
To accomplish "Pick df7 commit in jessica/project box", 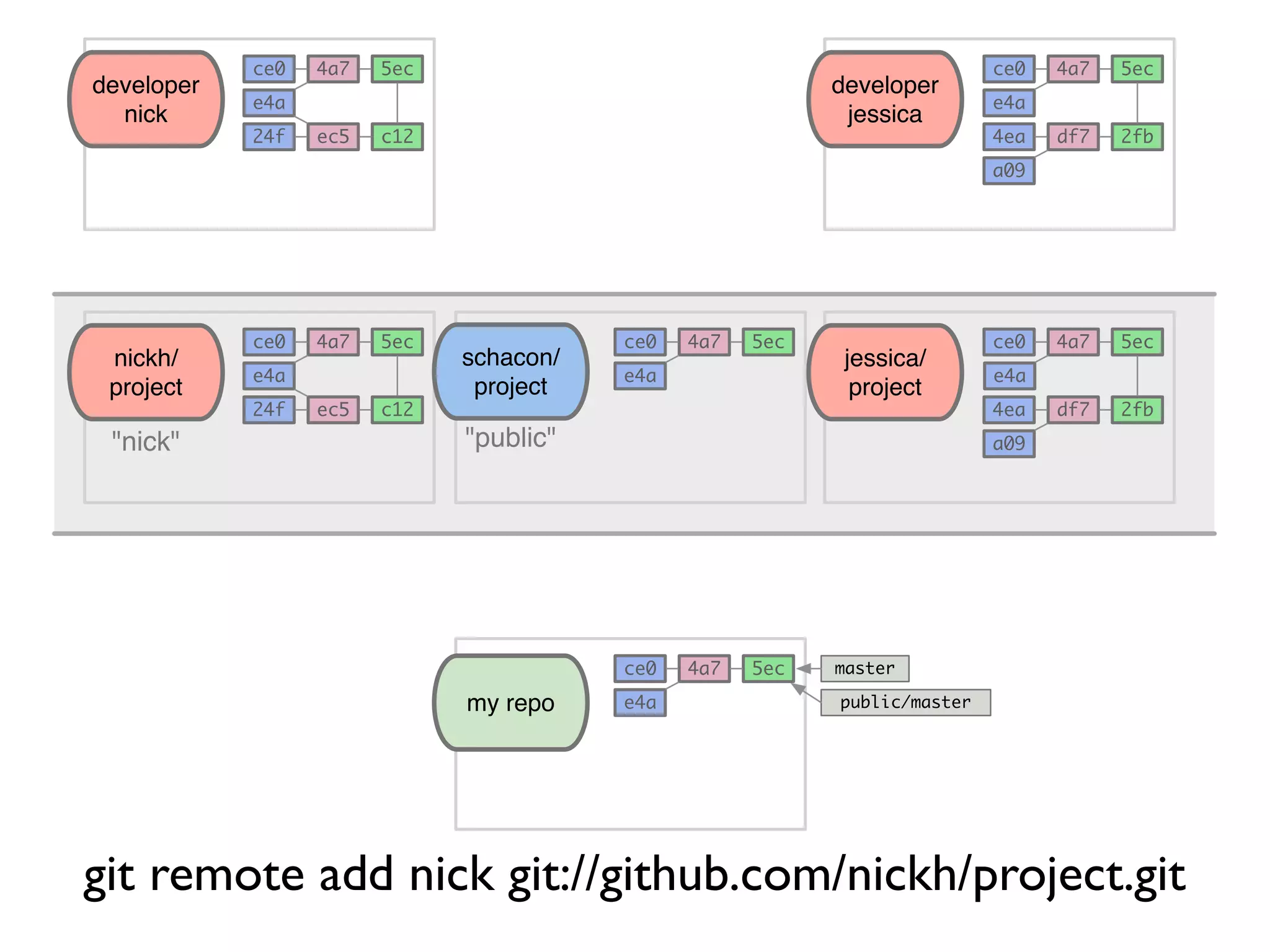I will pyautogui.click(x=1073, y=410).
